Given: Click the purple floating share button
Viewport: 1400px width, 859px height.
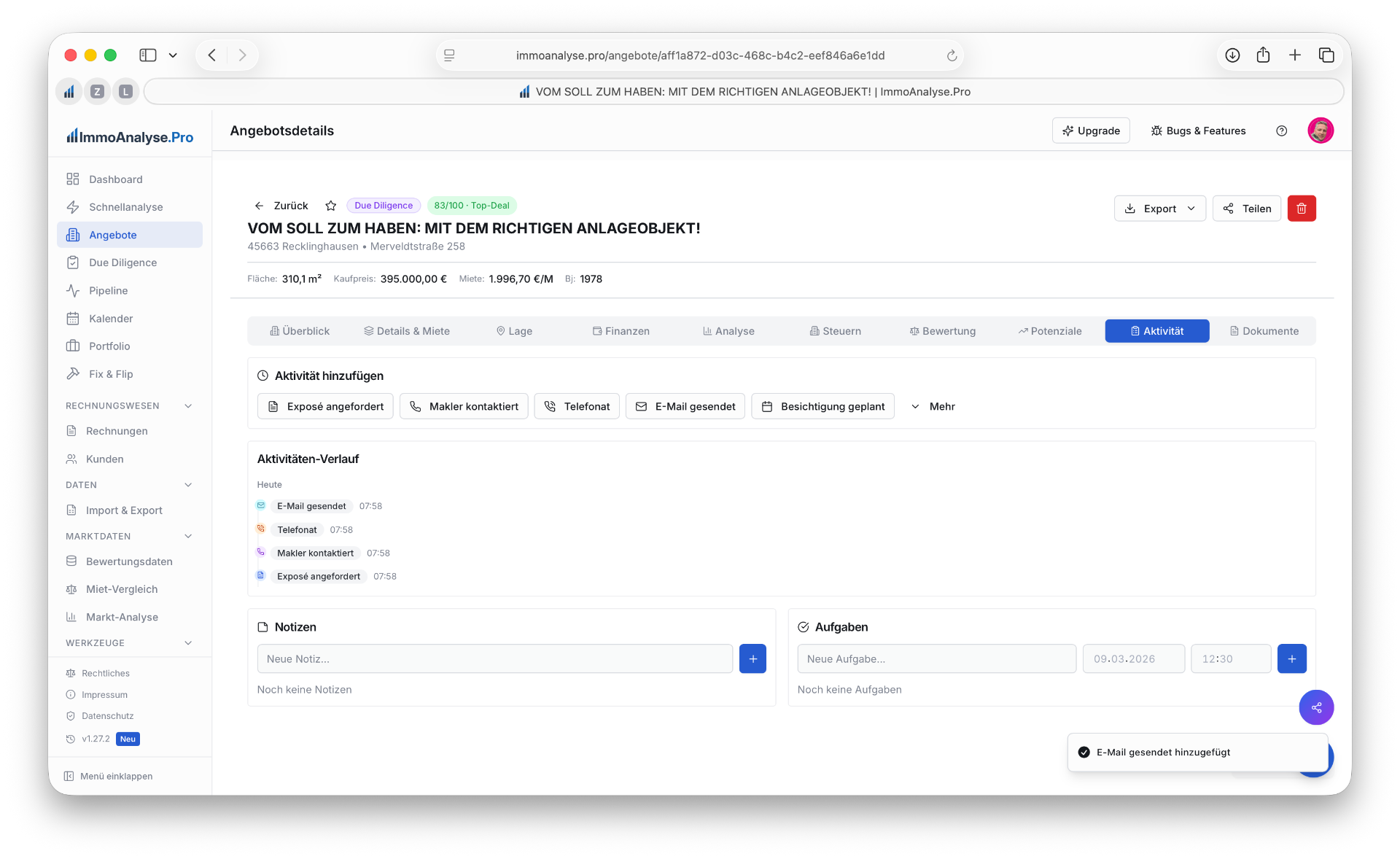Looking at the screenshot, I should 1316,707.
